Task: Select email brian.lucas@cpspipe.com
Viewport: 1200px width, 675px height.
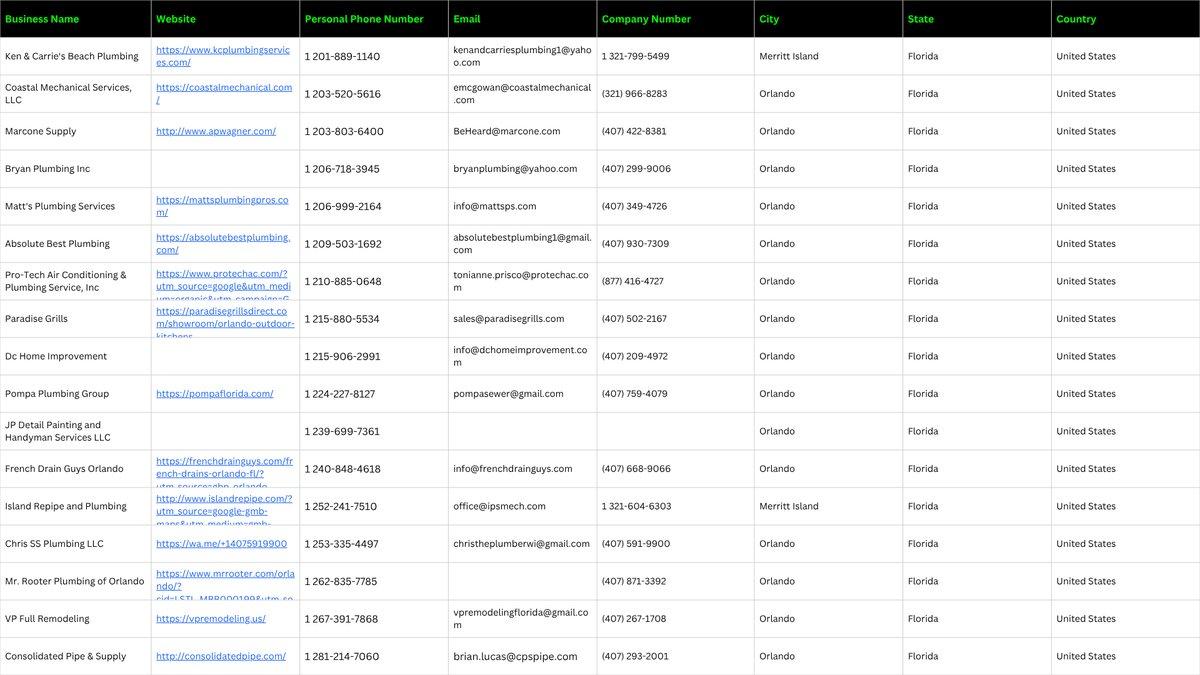Action: (515, 656)
